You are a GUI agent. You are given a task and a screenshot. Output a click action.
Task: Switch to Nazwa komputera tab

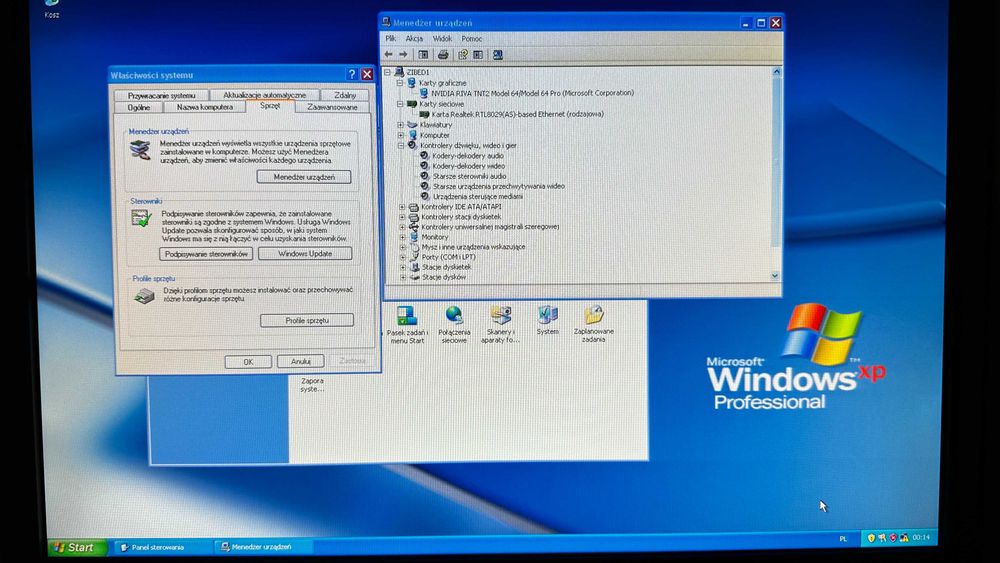click(205, 107)
